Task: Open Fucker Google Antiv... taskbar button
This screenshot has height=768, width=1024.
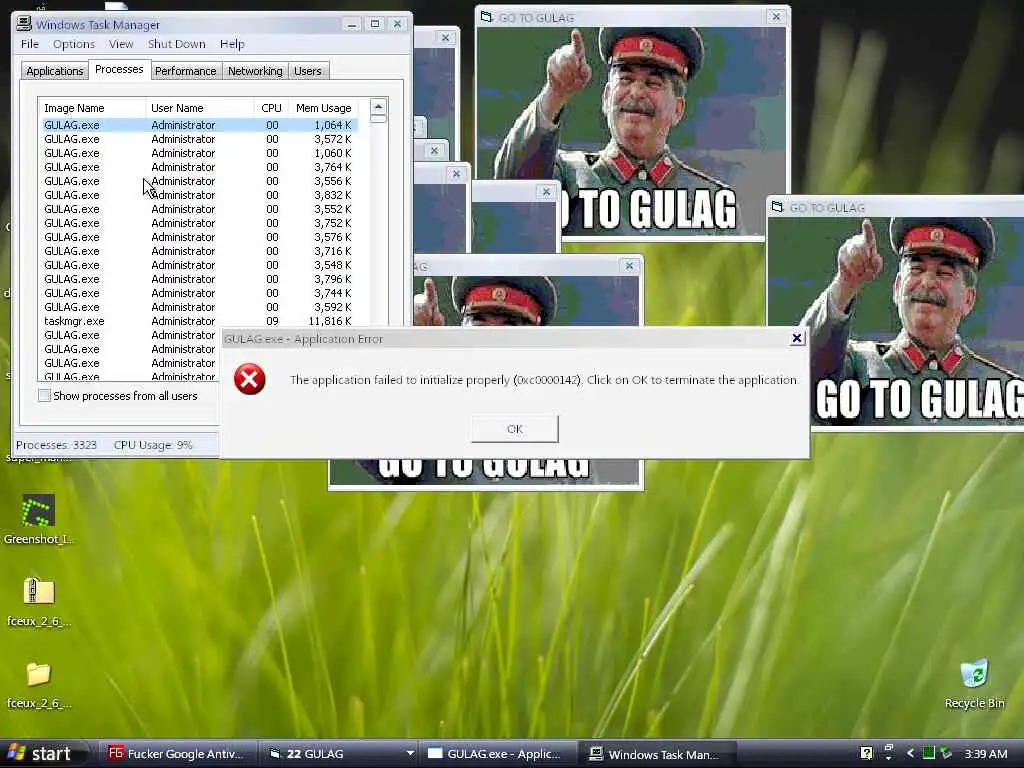Action: [x=176, y=754]
